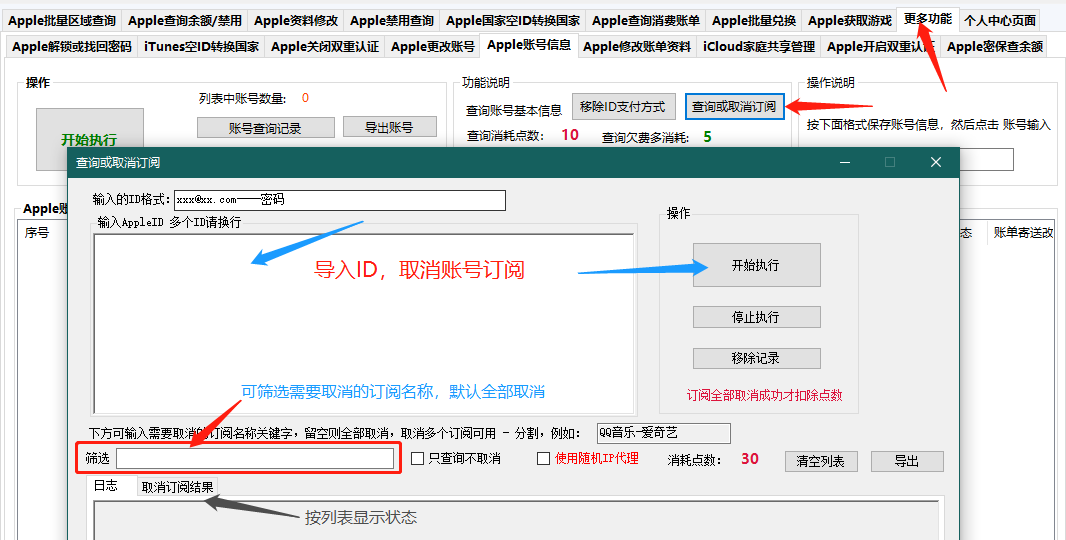Enable the 只查询不取消 checkbox
The width and height of the screenshot is (1066, 540).
(417, 459)
